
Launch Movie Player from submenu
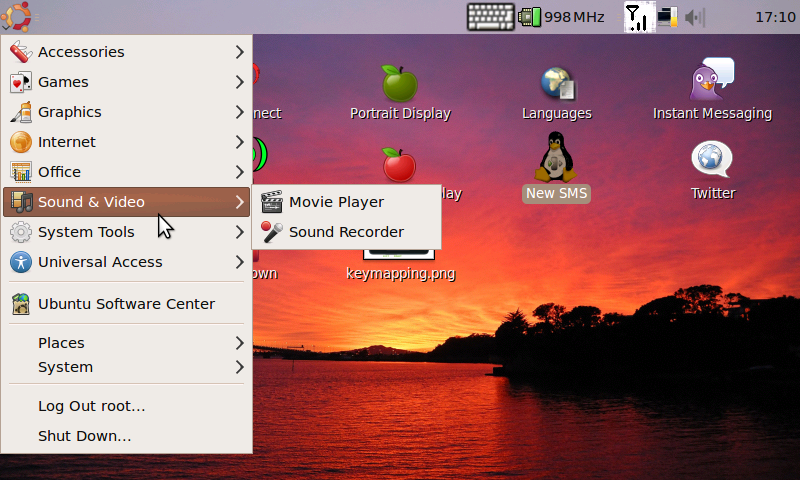click(336, 202)
